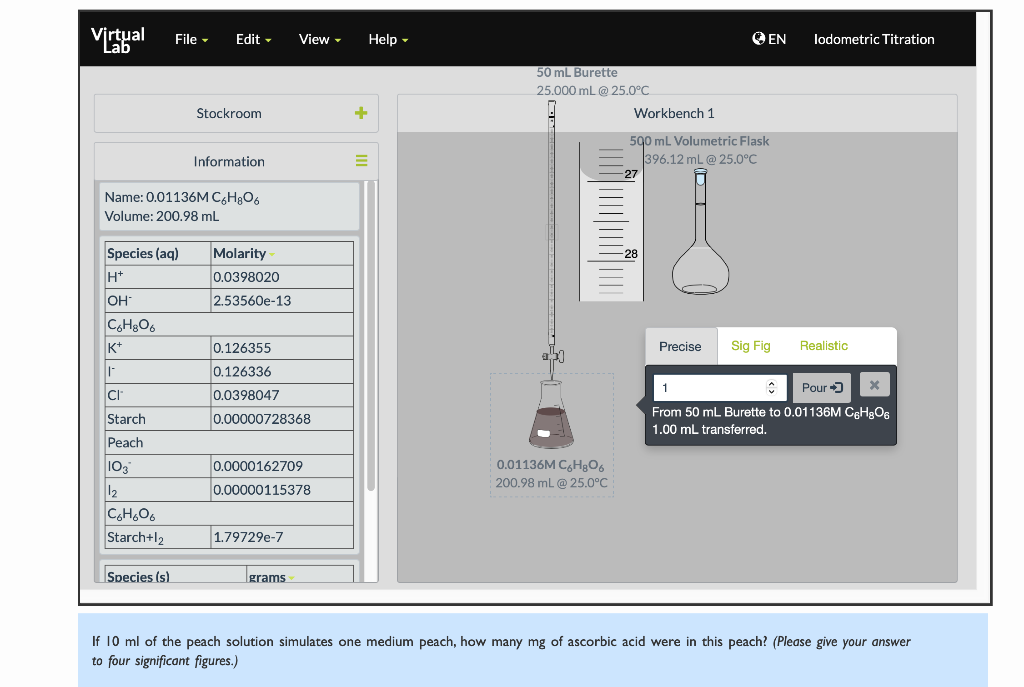Select the flask containing peach solution
The width and height of the screenshot is (1024, 687).
click(551, 415)
